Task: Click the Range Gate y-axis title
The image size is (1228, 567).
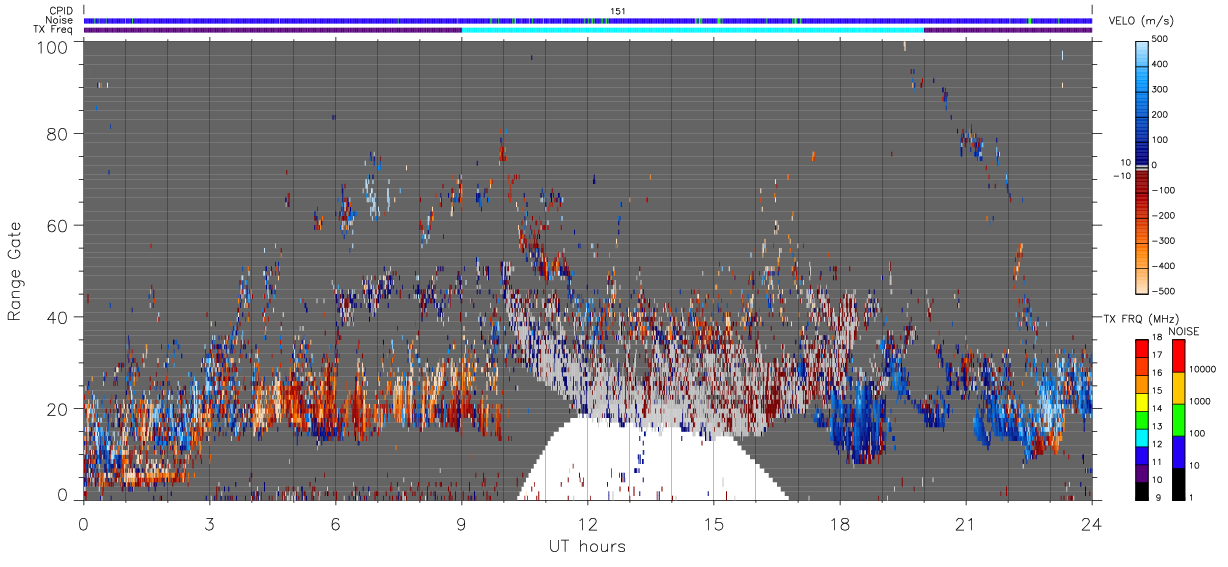Action: click(x=15, y=272)
